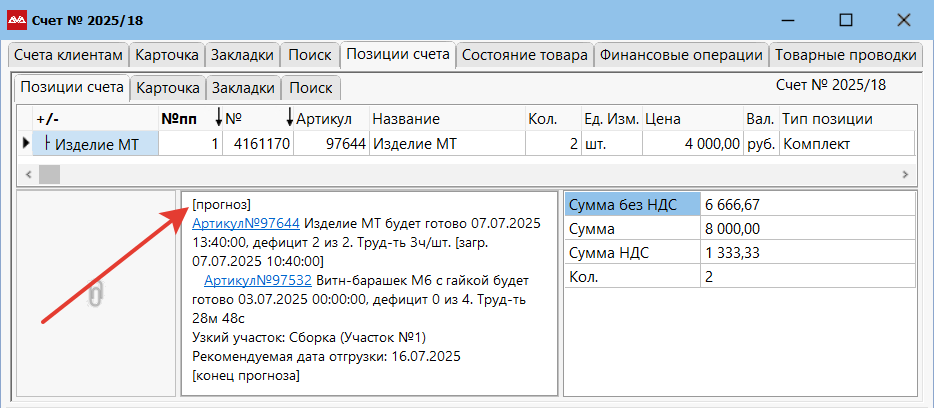Viewport: 934px width, 408px height.
Task: Switch to Финансовые операции tab
Action: [x=681, y=55]
